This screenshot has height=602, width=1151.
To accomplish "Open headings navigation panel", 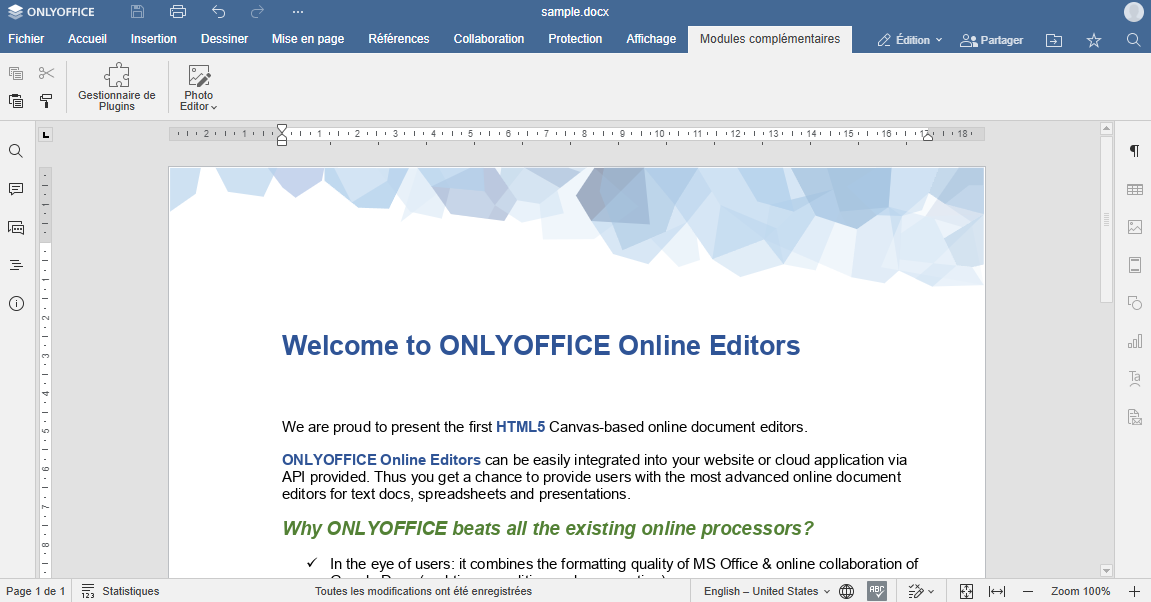I will (x=16, y=265).
